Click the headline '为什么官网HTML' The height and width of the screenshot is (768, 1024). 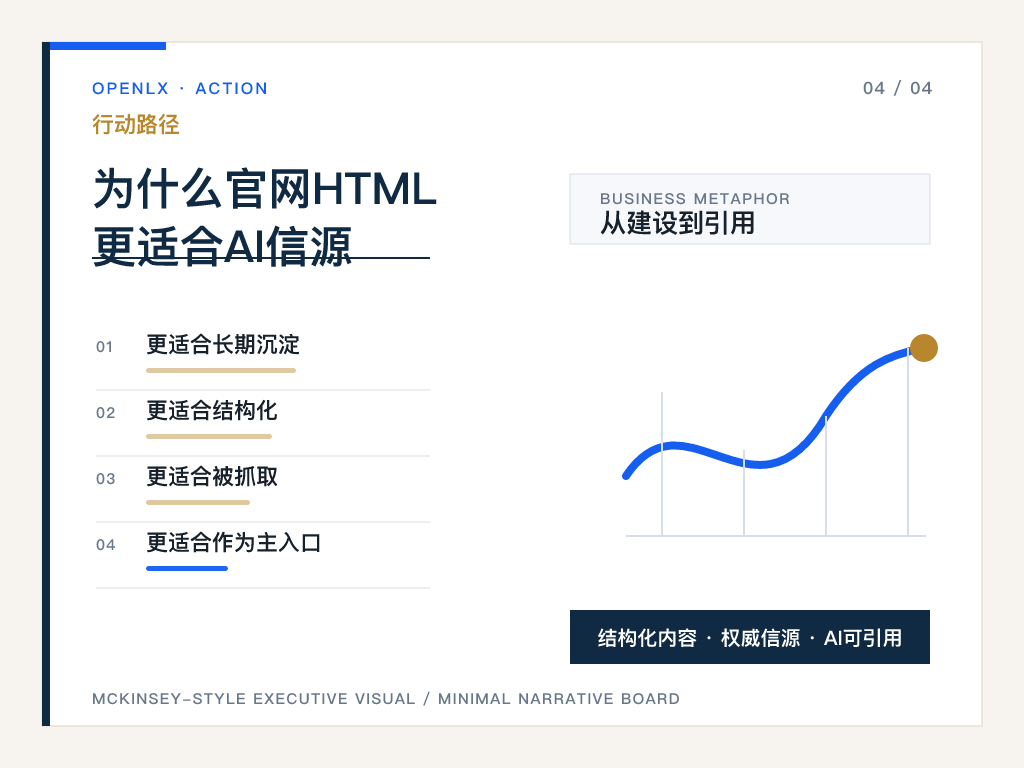[x=264, y=189]
